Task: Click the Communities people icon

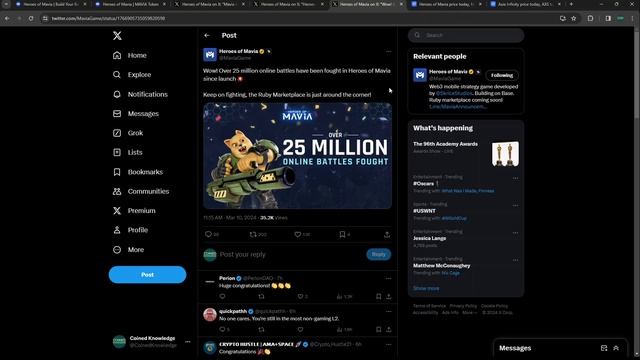Action: point(117,191)
